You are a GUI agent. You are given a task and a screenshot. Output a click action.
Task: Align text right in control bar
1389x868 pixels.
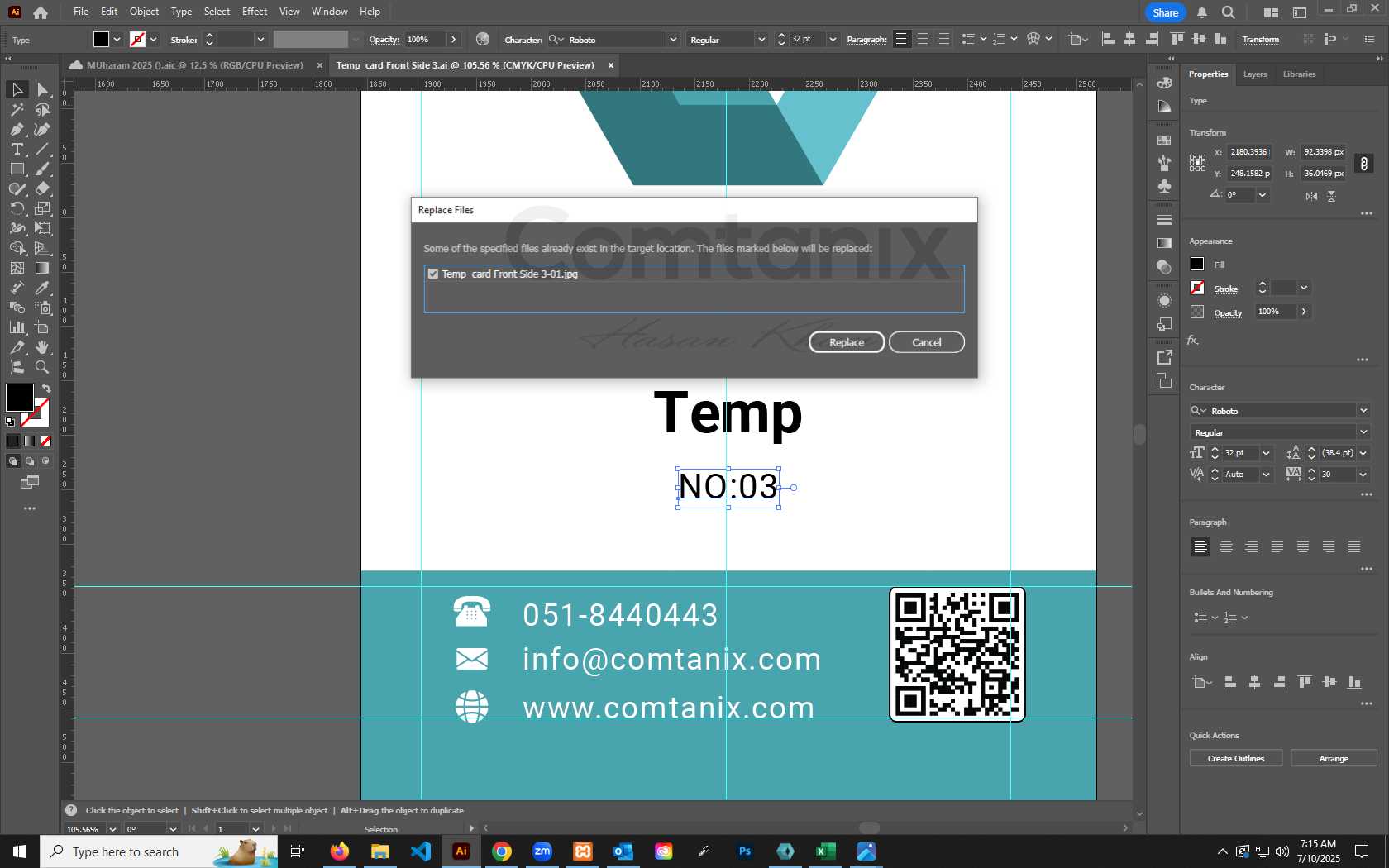click(943, 39)
